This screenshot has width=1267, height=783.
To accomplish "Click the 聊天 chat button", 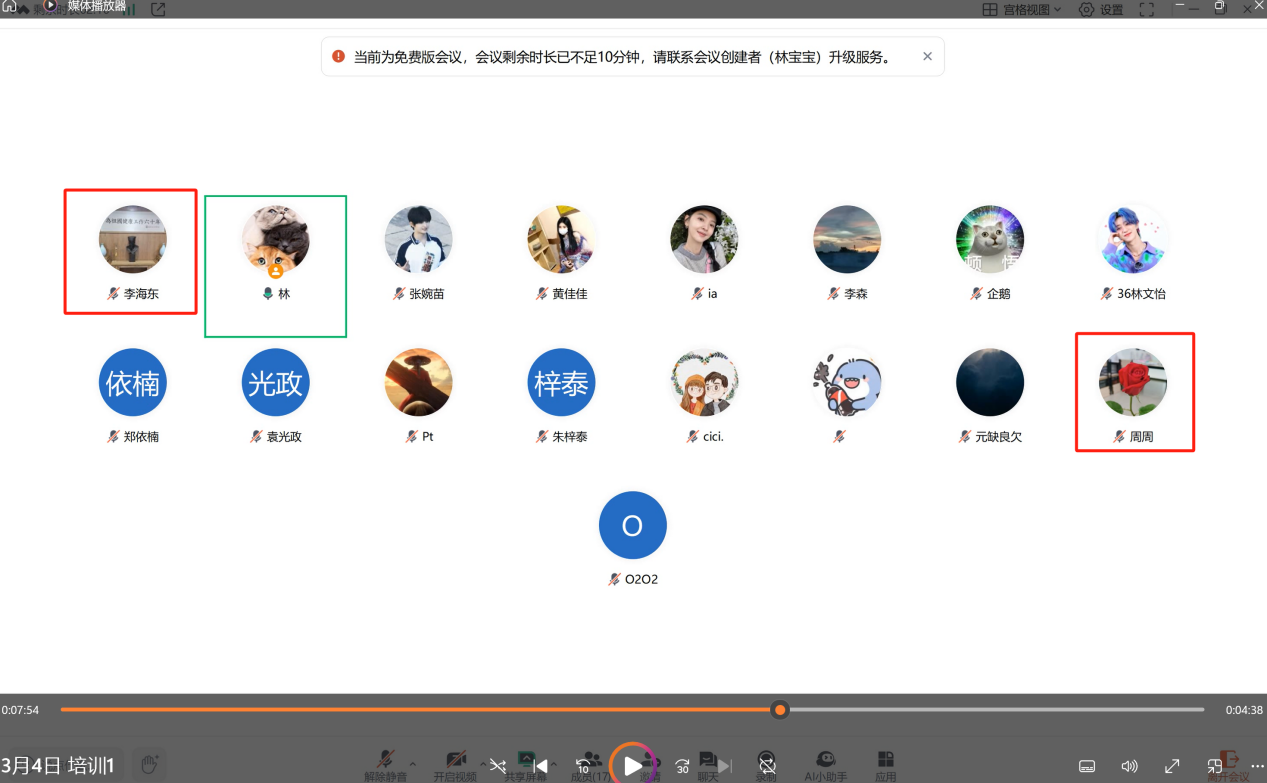I will click(708, 764).
